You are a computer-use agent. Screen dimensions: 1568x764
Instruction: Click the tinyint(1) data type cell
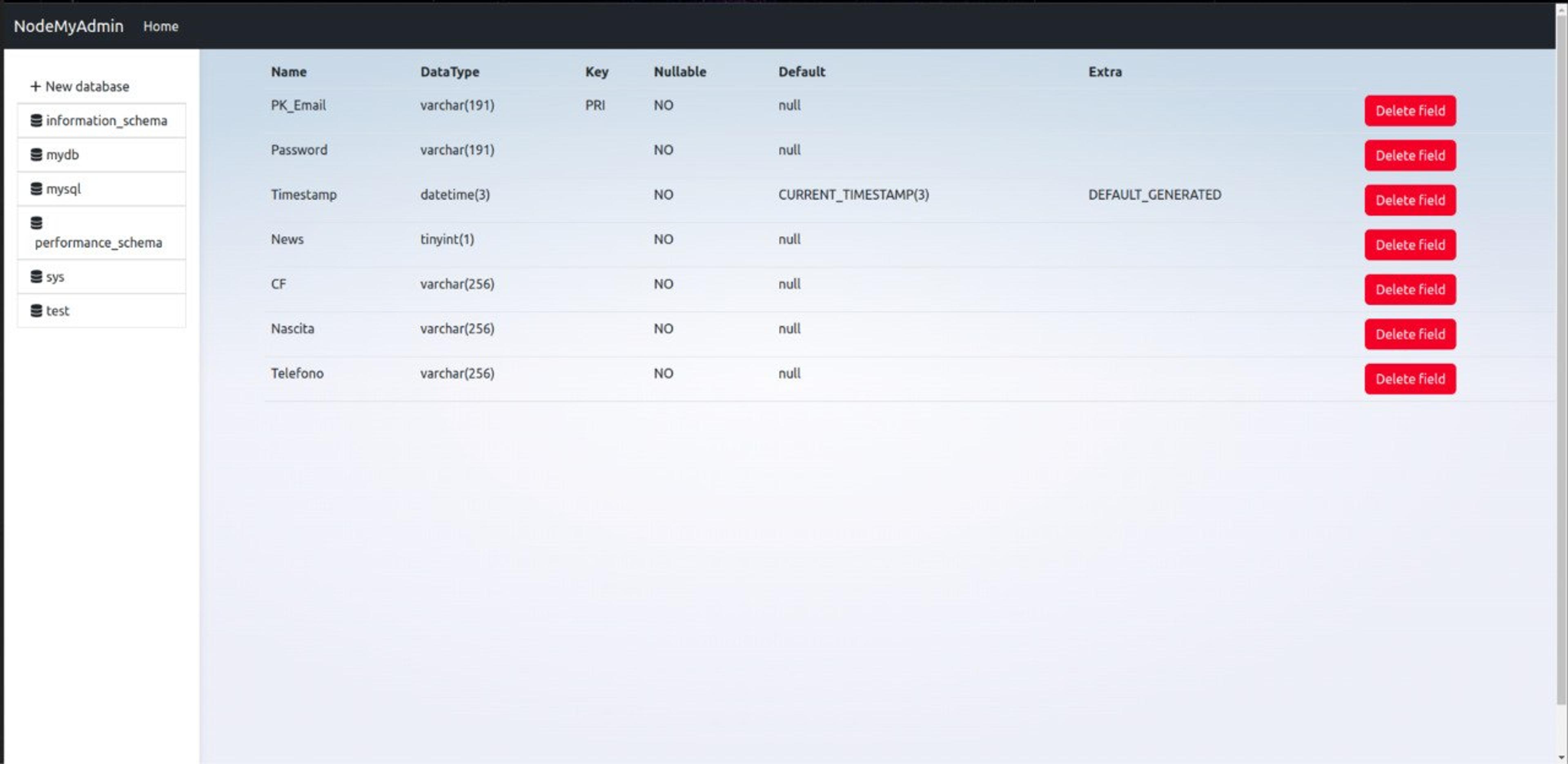448,239
